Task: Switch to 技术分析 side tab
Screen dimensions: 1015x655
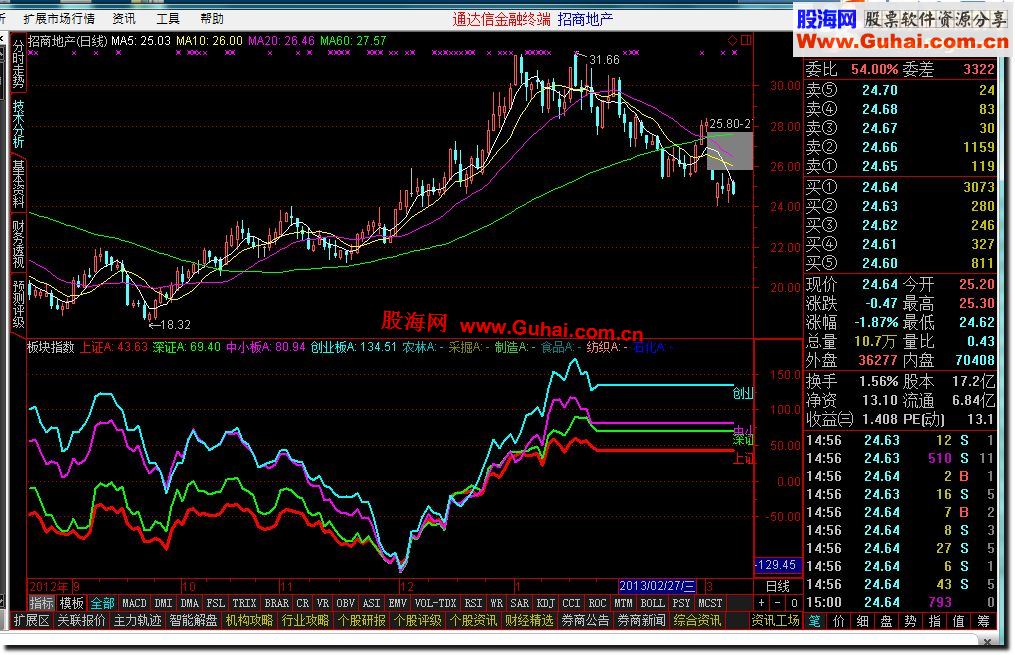Action: click(18, 124)
